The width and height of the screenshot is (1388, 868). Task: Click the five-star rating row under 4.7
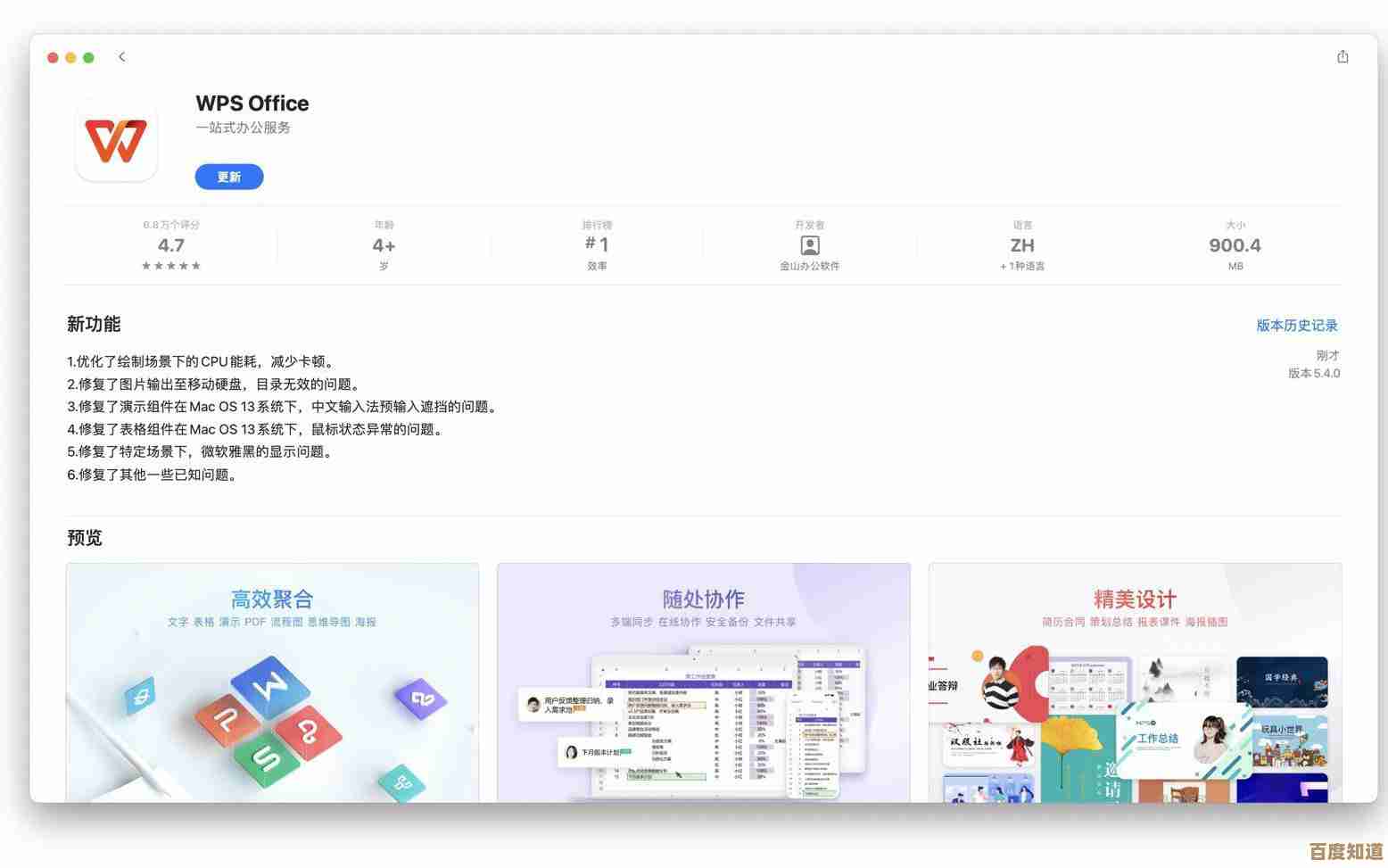170,265
